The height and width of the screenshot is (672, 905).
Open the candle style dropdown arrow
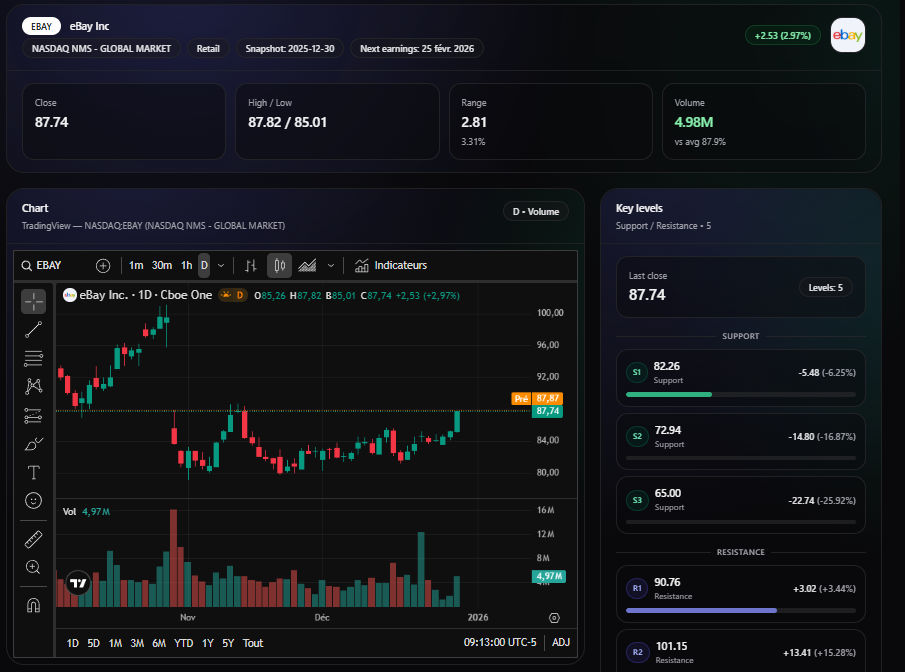tap(330, 265)
